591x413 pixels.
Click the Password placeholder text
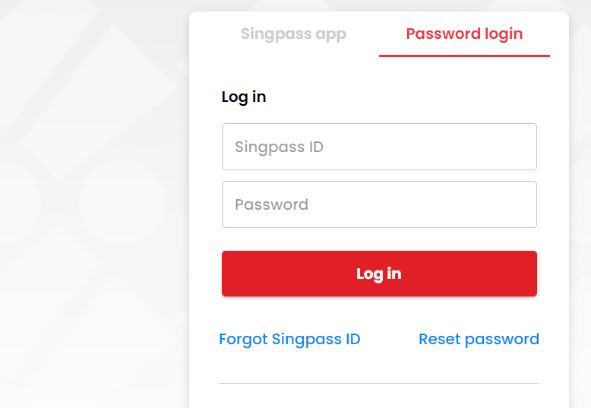pos(271,205)
